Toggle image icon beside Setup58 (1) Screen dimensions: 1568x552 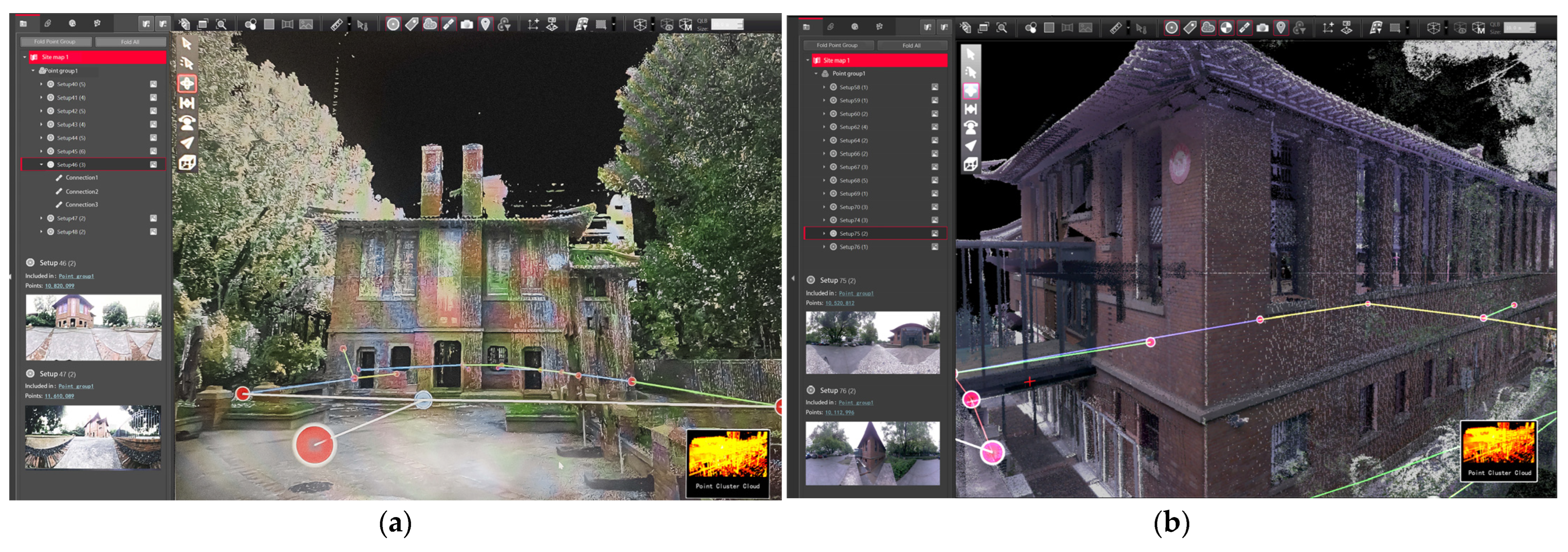point(934,87)
